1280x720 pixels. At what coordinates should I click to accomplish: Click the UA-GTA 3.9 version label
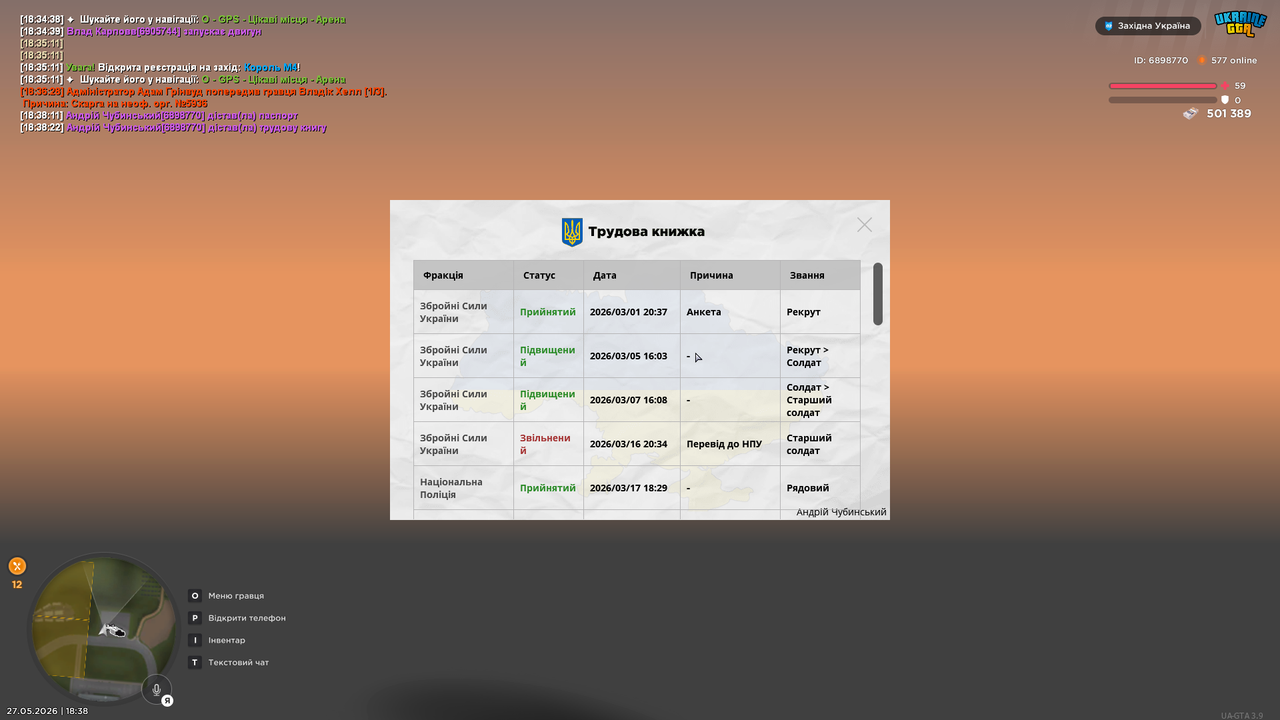click(1242, 715)
